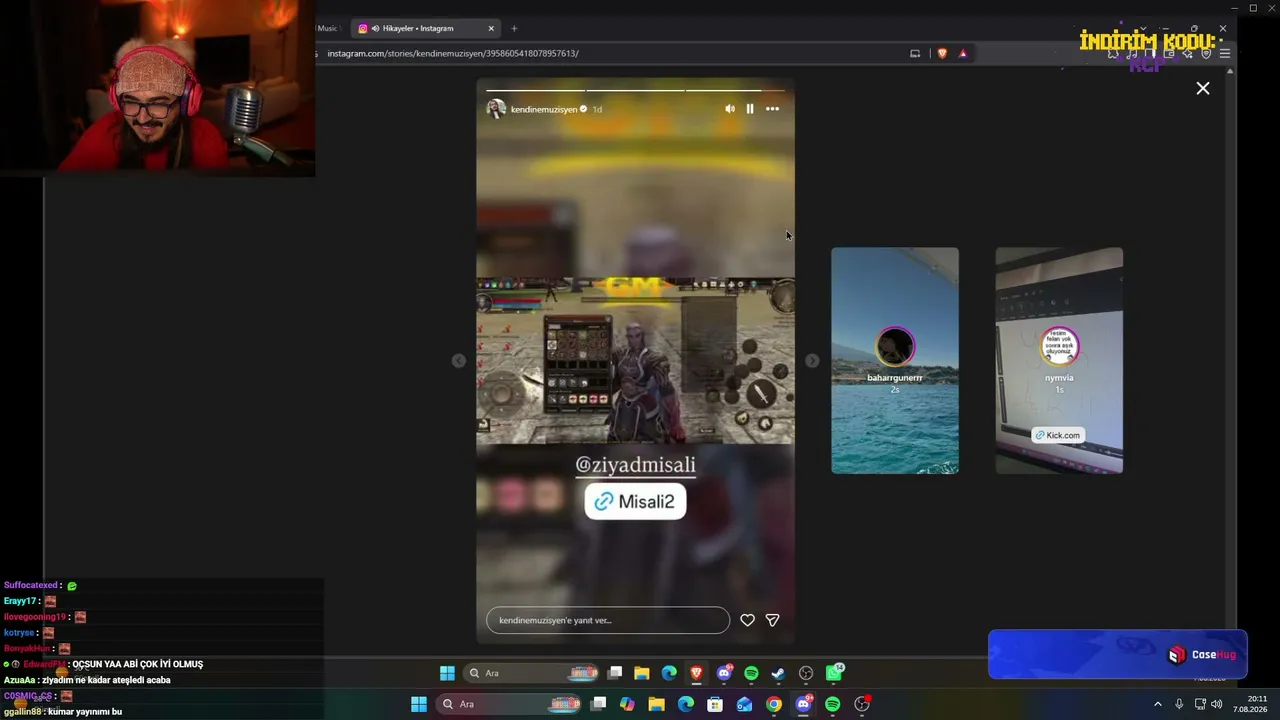The width and height of the screenshot is (1280, 720).
Task: Open kendinemuzisyen profile from username
Action: 544,109
